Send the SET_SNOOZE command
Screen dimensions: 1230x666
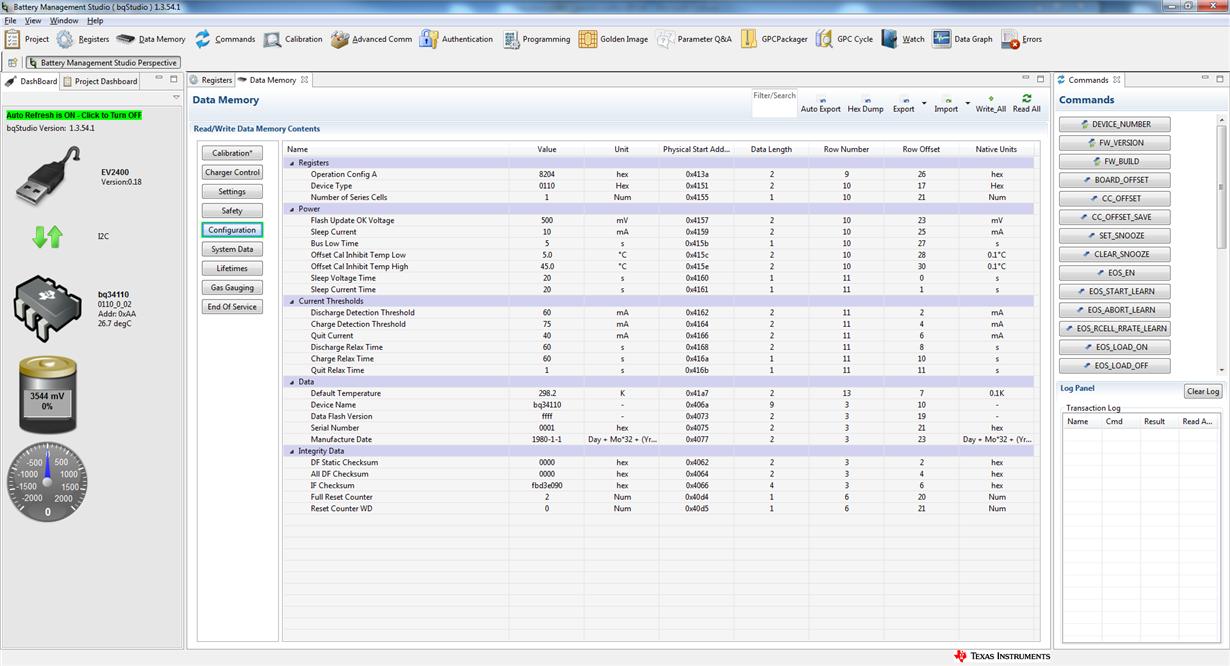point(1115,236)
